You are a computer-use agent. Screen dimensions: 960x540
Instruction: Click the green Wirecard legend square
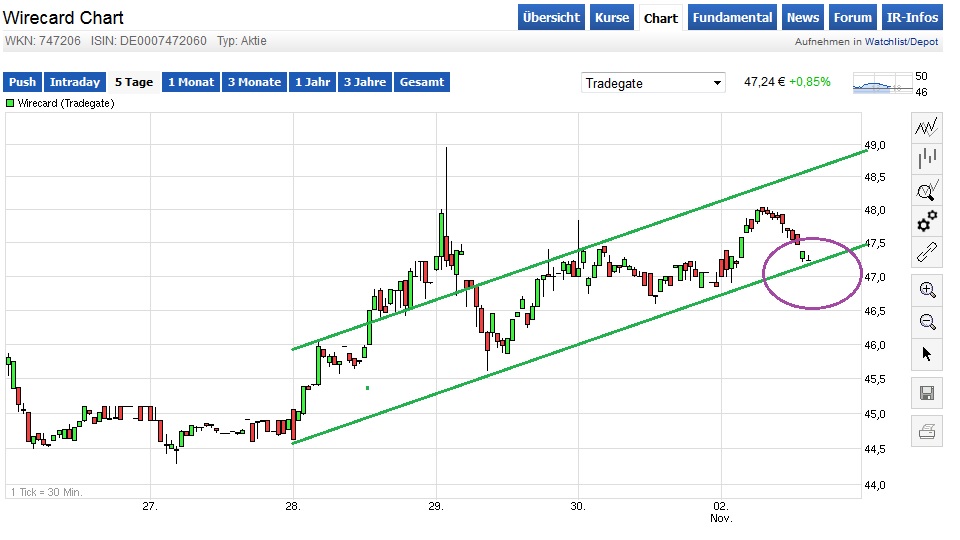point(9,103)
